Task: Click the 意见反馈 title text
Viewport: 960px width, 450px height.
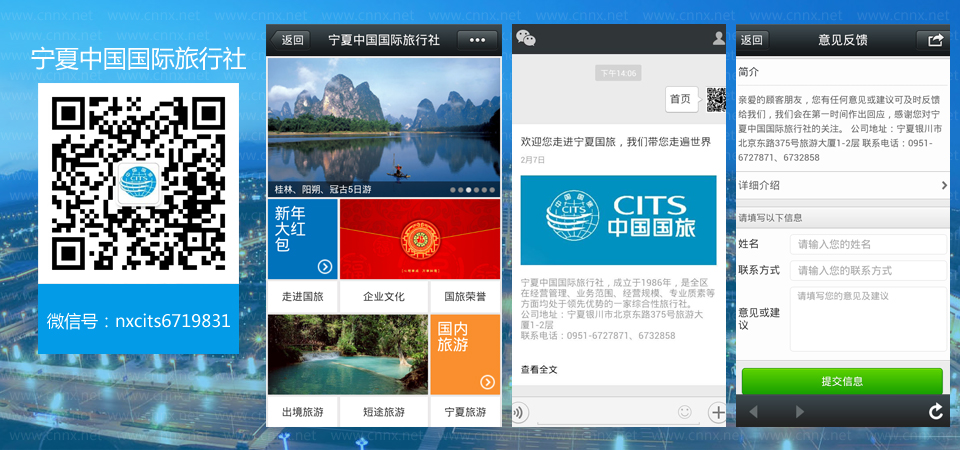Action: click(x=843, y=40)
